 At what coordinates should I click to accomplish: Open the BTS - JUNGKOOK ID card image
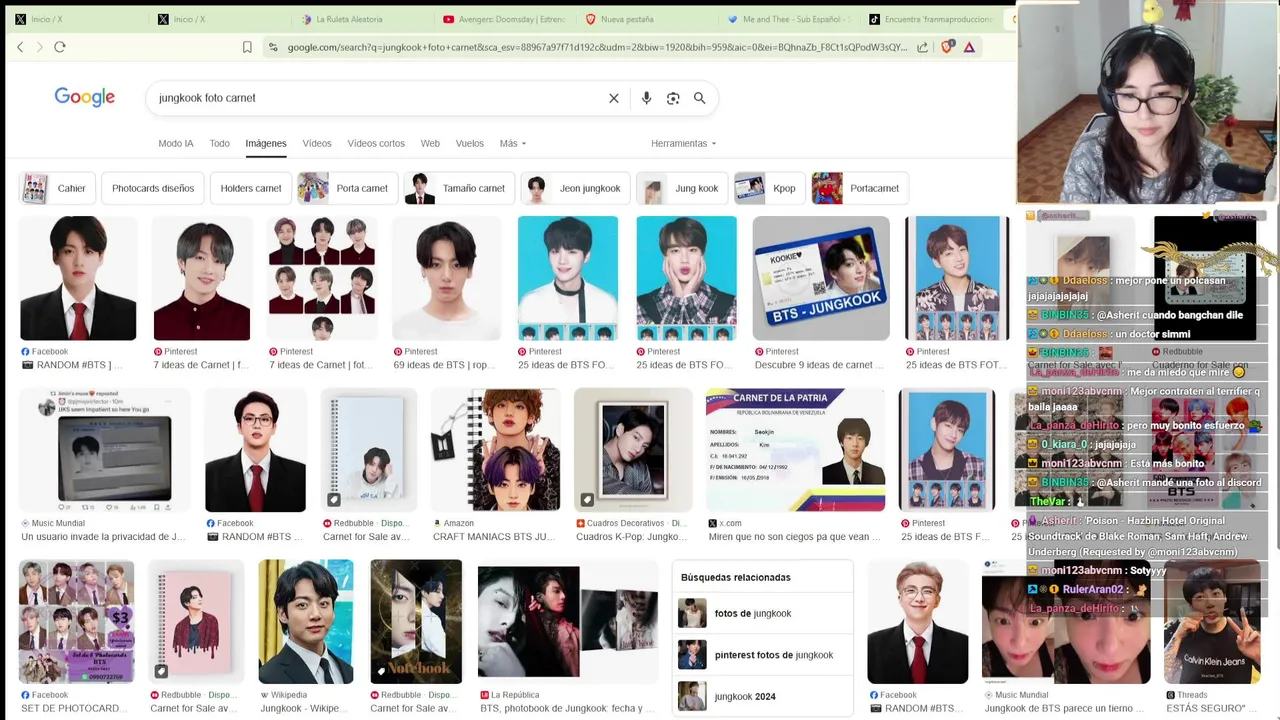pyautogui.click(x=821, y=278)
